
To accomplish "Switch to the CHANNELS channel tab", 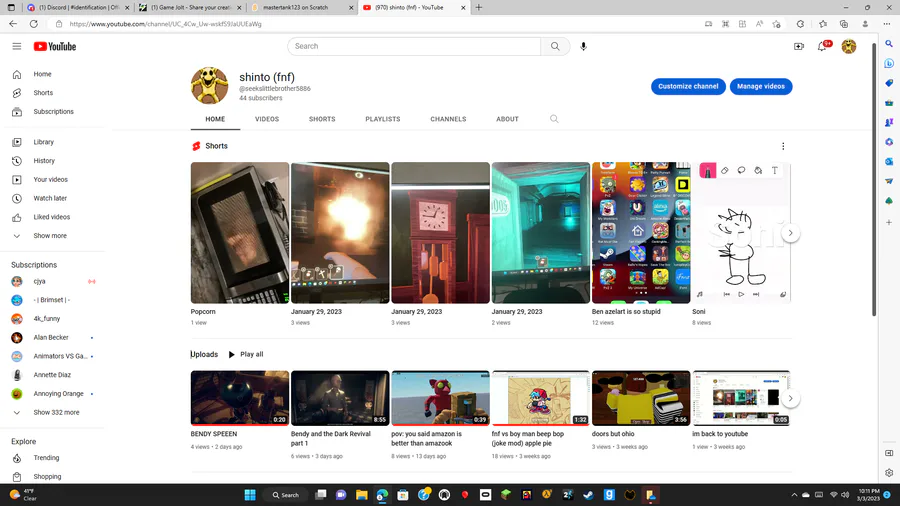I will 448,119.
